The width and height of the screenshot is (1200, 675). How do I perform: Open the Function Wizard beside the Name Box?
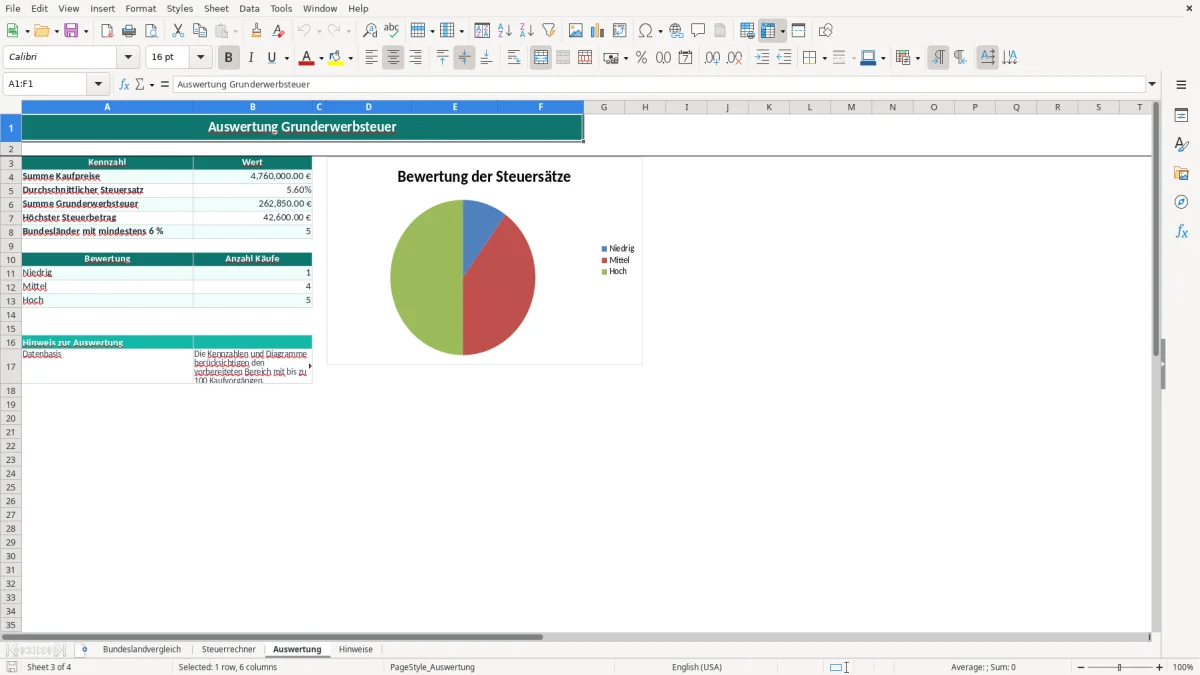[x=124, y=85]
